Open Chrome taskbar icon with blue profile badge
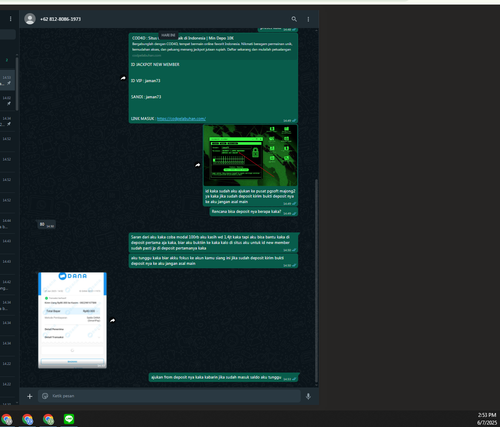 point(28,419)
